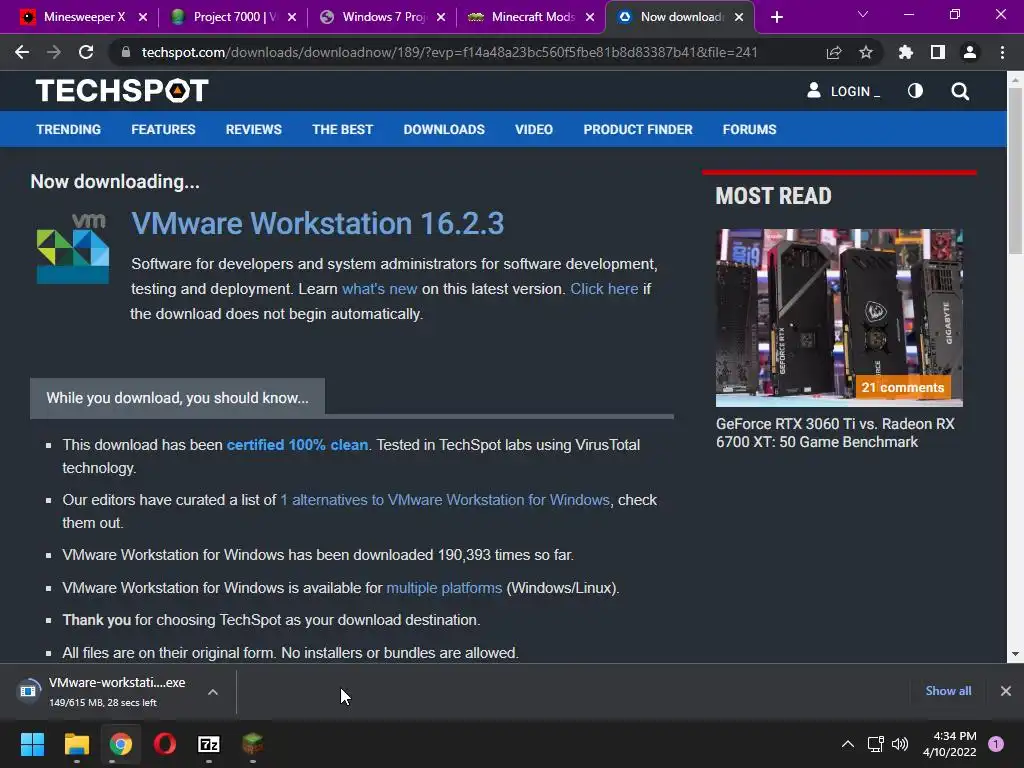
Task: Open the multiple platforms link
Action: pyautogui.click(x=444, y=588)
